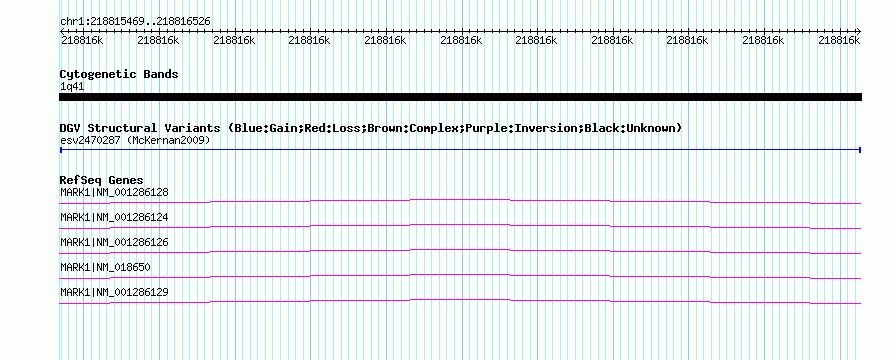Click the black 1q41 cytogenetic band bar
Image resolution: width=890 pixels, height=360 pixels.
coord(460,97)
